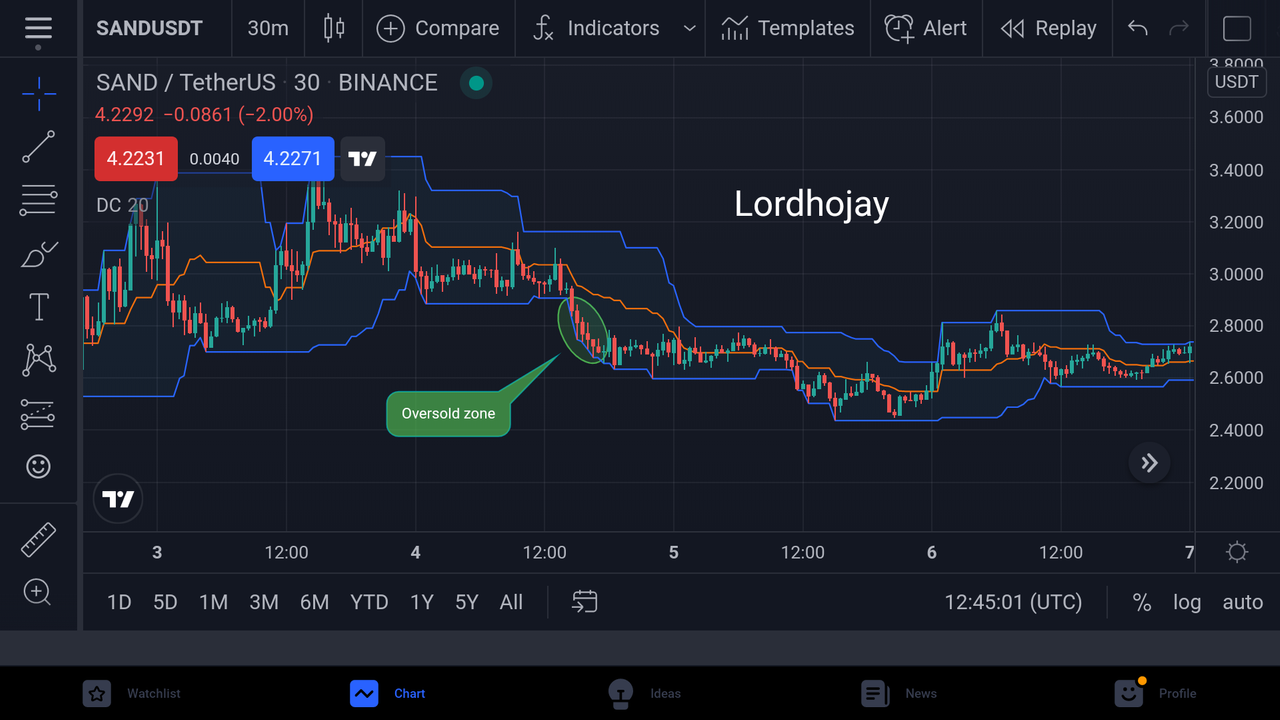Click the TradingView logo on the chart
Screen dimensions: 1280x720
(118, 499)
